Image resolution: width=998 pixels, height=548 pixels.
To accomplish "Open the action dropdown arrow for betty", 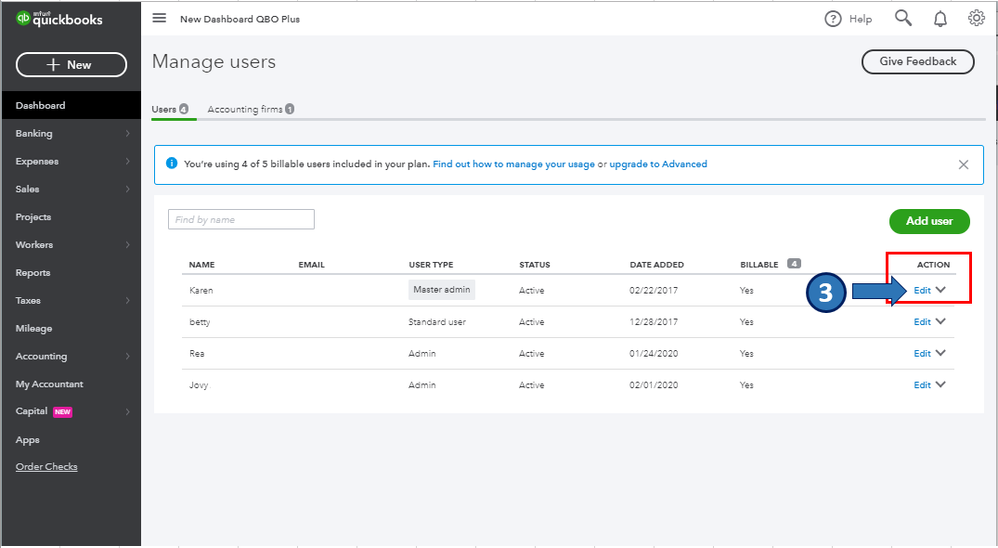I will [x=941, y=322].
